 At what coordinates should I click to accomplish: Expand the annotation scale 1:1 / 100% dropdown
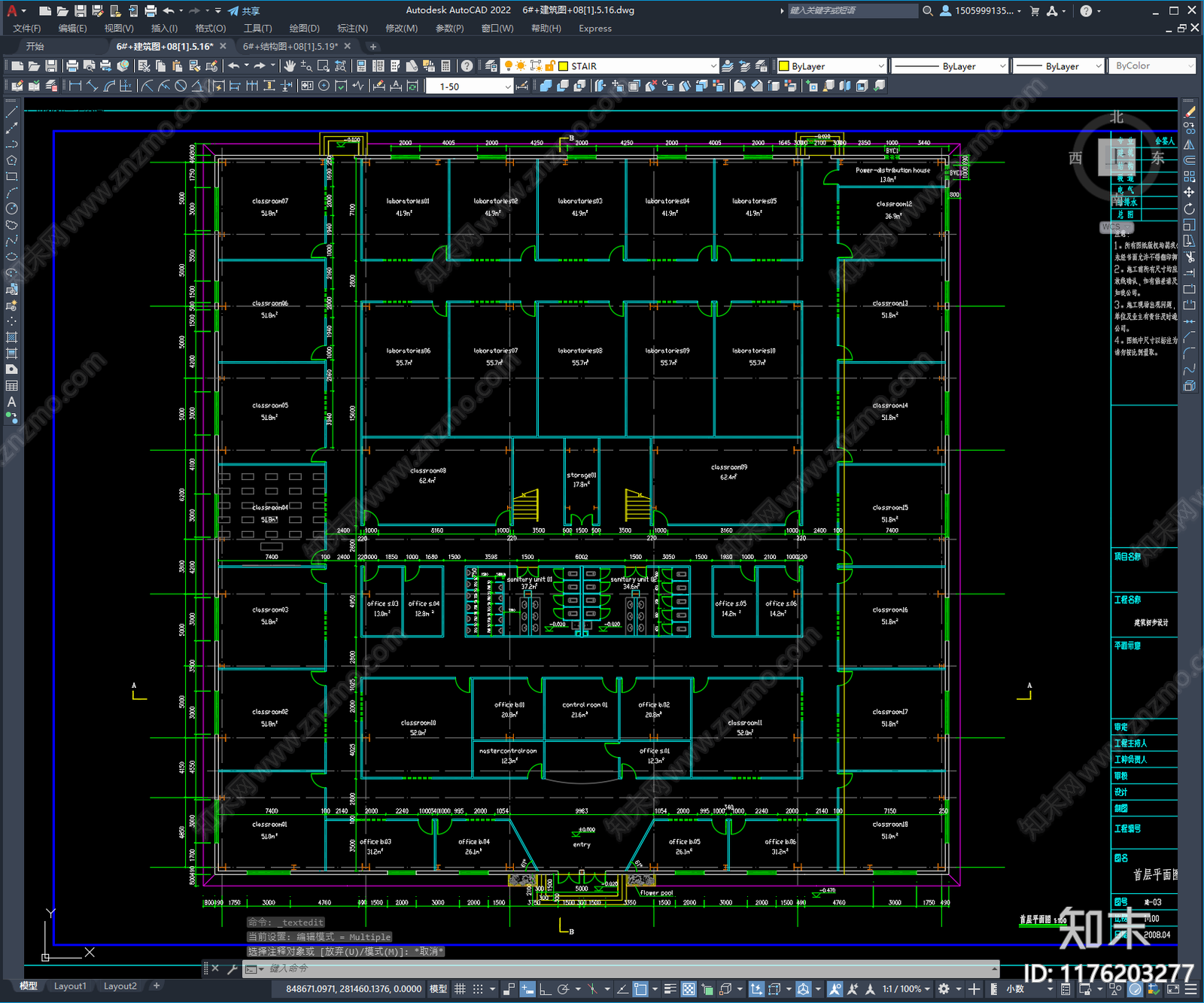[x=906, y=989]
